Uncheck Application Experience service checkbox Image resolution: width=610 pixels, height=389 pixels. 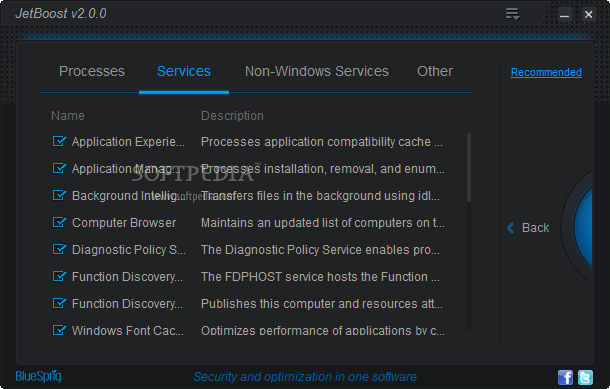click(60, 141)
